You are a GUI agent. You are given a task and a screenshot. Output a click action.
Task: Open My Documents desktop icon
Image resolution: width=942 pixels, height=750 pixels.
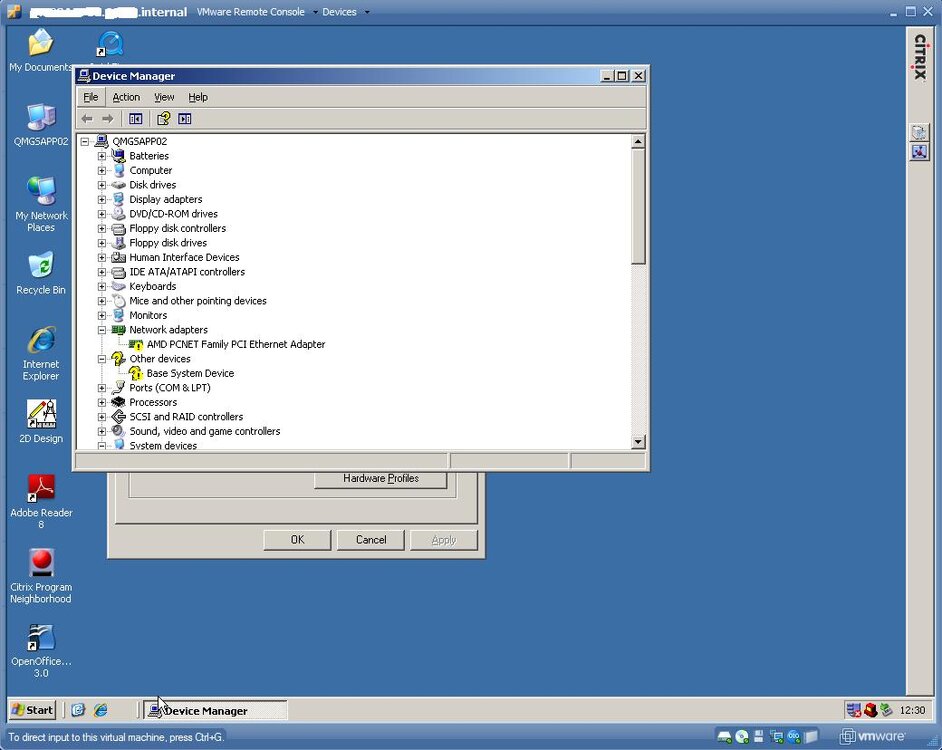pyautogui.click(x=40, y=50)
